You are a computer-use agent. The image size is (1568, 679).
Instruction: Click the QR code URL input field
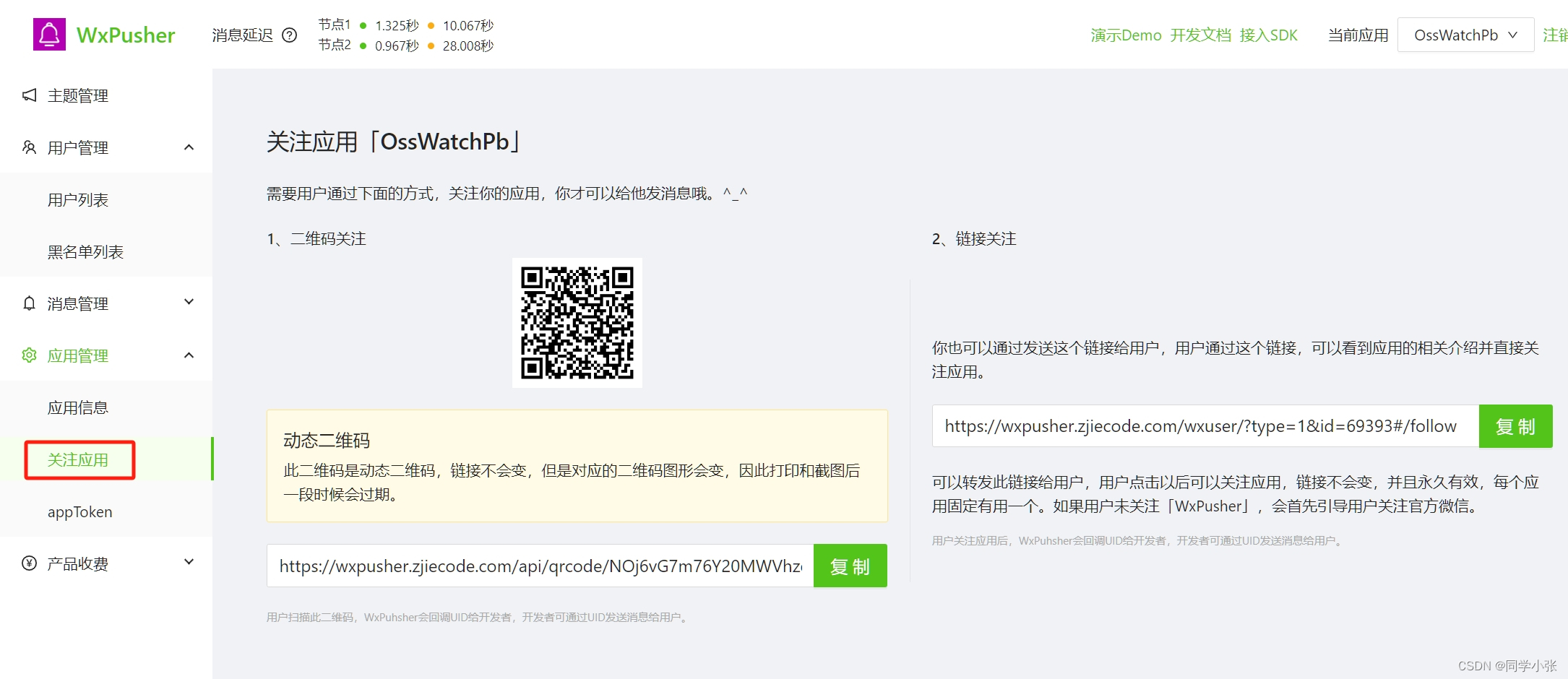(x=540, y=566)
